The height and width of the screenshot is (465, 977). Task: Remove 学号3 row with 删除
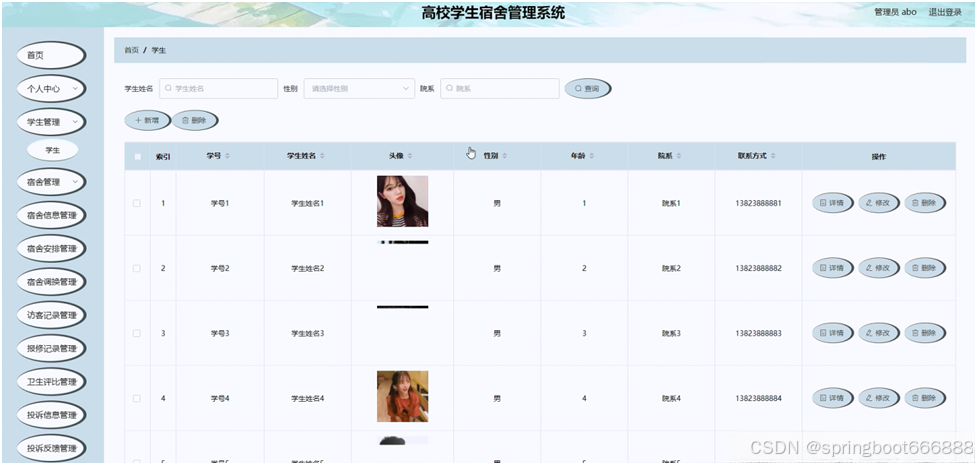pyautogui.click(x=925, y=333)
